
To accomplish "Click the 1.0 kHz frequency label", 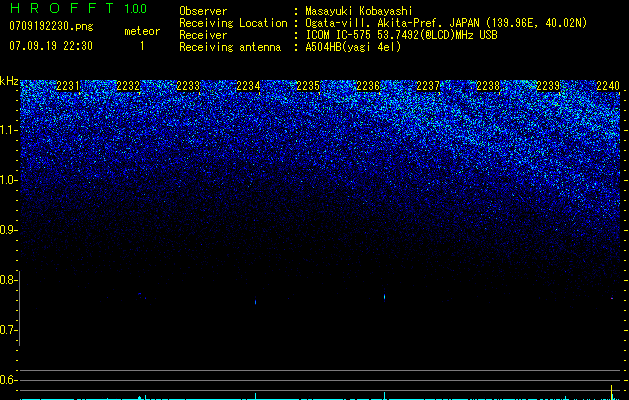I will pyautogui.click(x=8, y=180).
